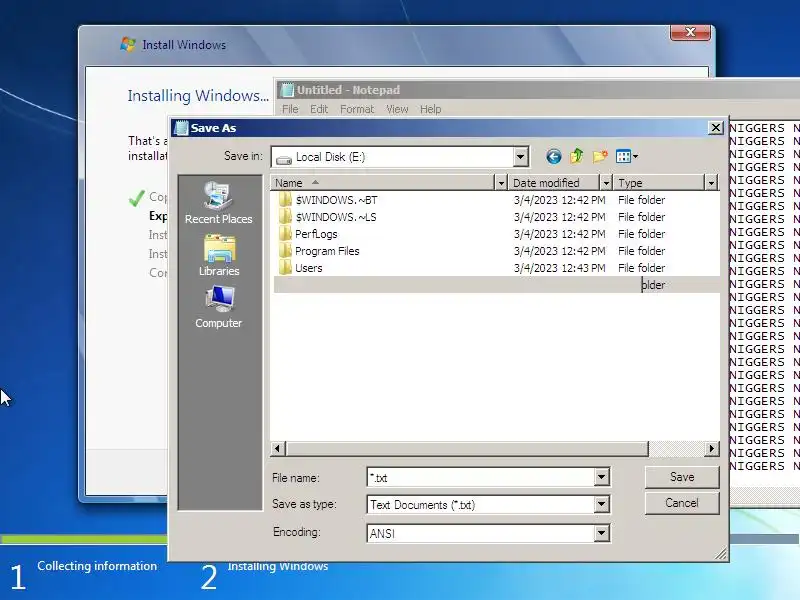Click the Local Disk (E:) drive icon
The width and height of the screenshot is (800, 600).
284,158
